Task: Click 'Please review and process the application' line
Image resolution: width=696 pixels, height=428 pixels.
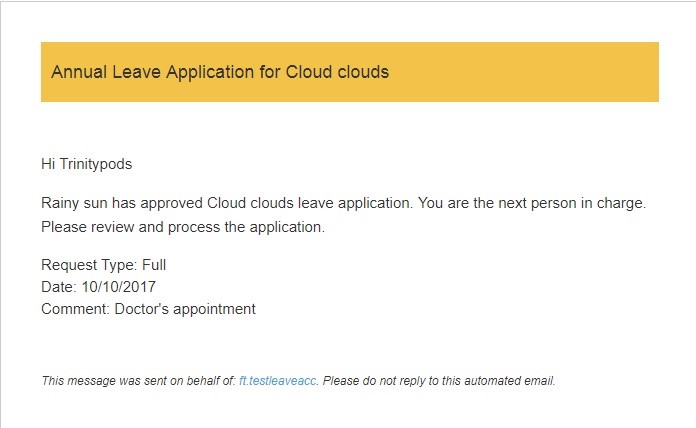Action: (x=183, y=227)
